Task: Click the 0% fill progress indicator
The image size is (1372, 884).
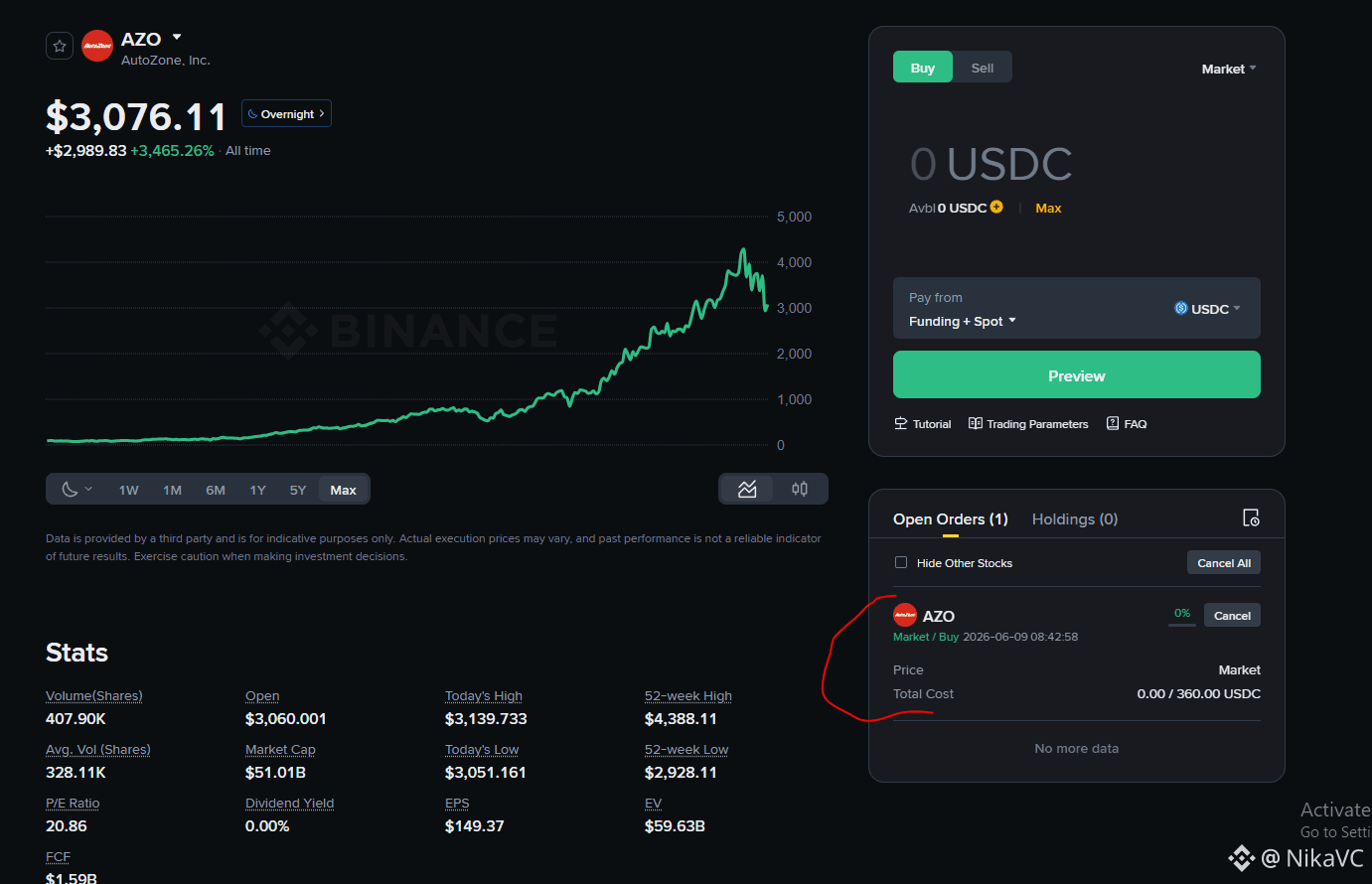Action: click(x=1182, y=615)
